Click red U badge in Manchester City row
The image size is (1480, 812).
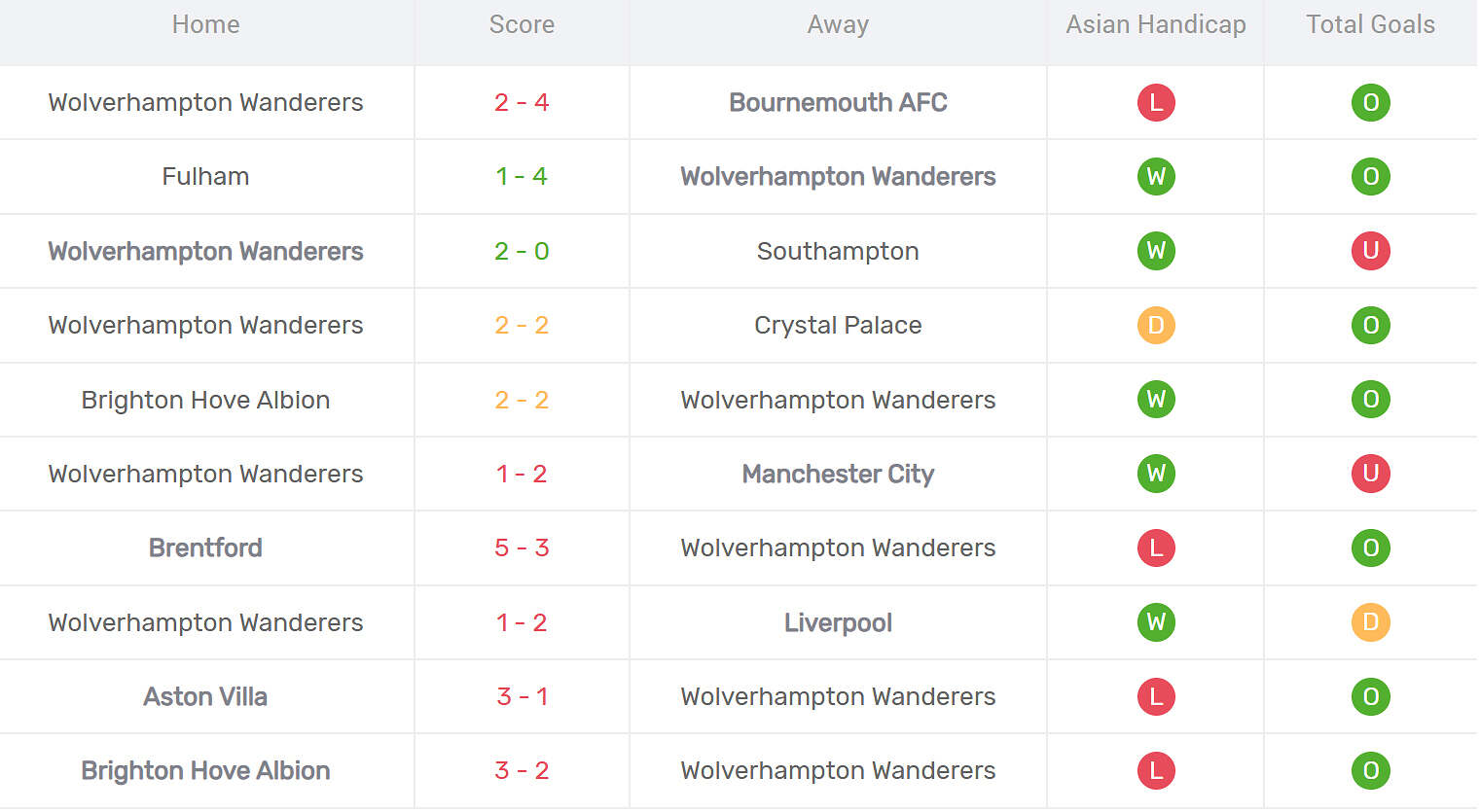coord(1370,474)
